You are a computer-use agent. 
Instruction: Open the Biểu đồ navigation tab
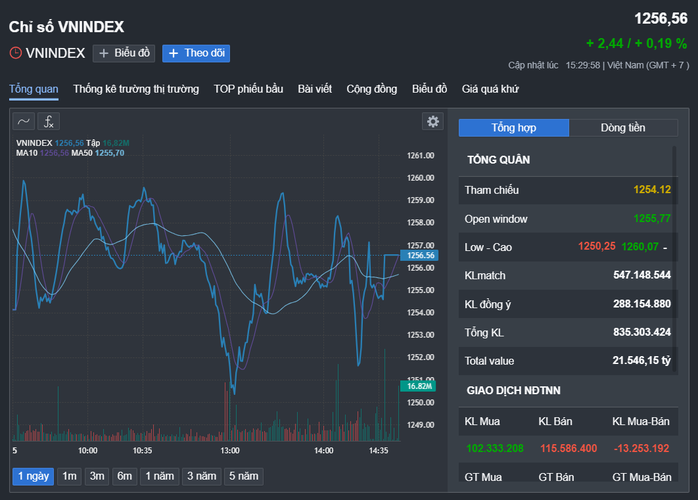click(x=430, y=89)
